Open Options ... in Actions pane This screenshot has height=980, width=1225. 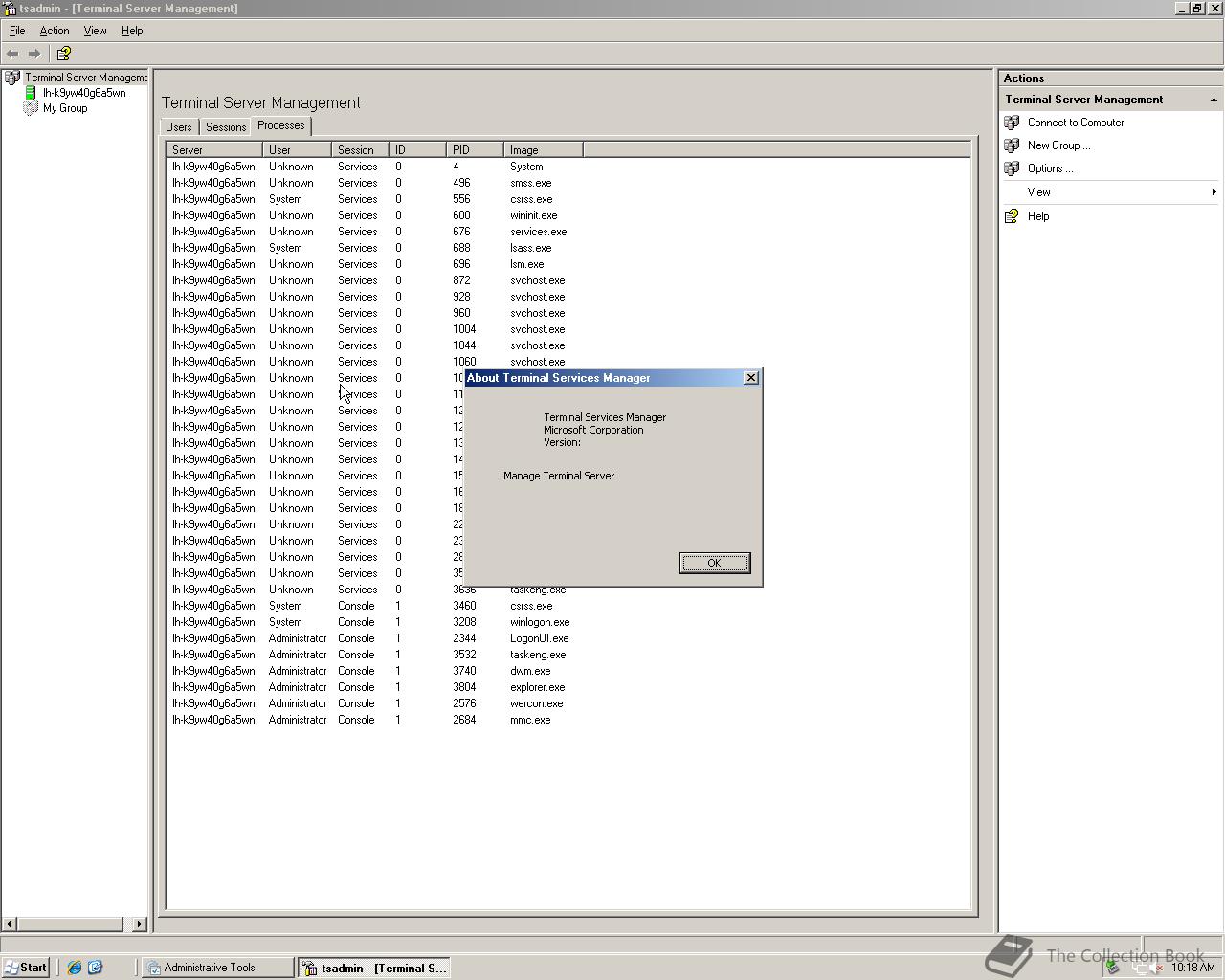point(1050,168)
